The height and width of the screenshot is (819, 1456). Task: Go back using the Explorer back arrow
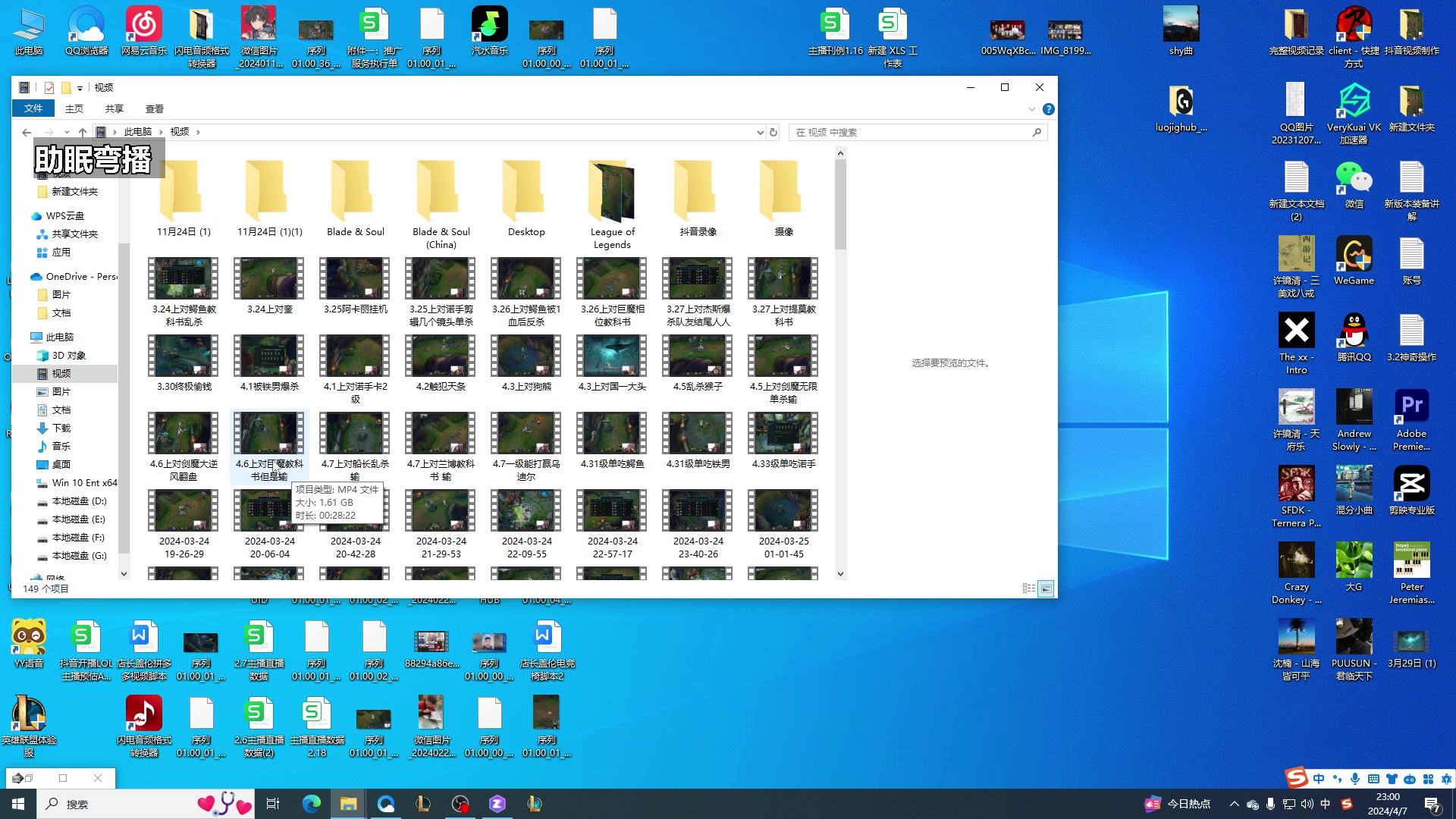pyautogui.click(x=27, y=132)
